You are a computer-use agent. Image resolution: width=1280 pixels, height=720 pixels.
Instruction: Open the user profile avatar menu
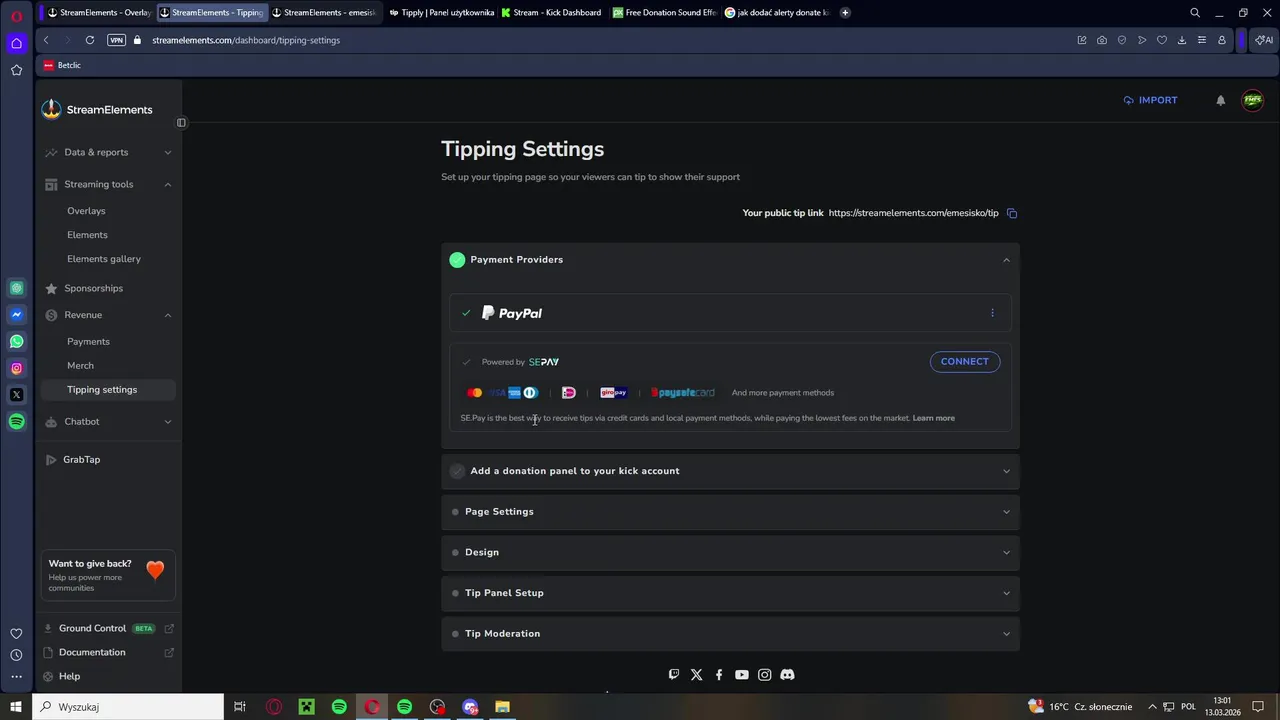(x=1252, y=100)
